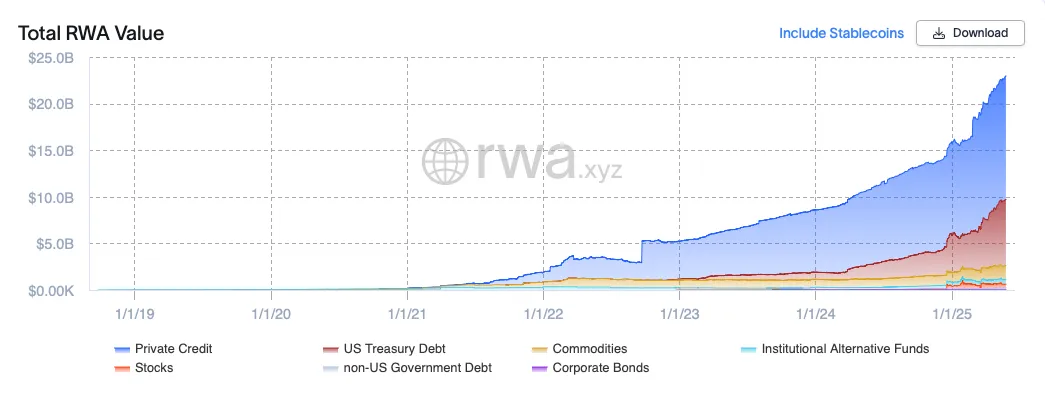Viewport: 1045px width, 394px height.
Task: Click the Corporate Bonds purple swatch
Action: 540,368
